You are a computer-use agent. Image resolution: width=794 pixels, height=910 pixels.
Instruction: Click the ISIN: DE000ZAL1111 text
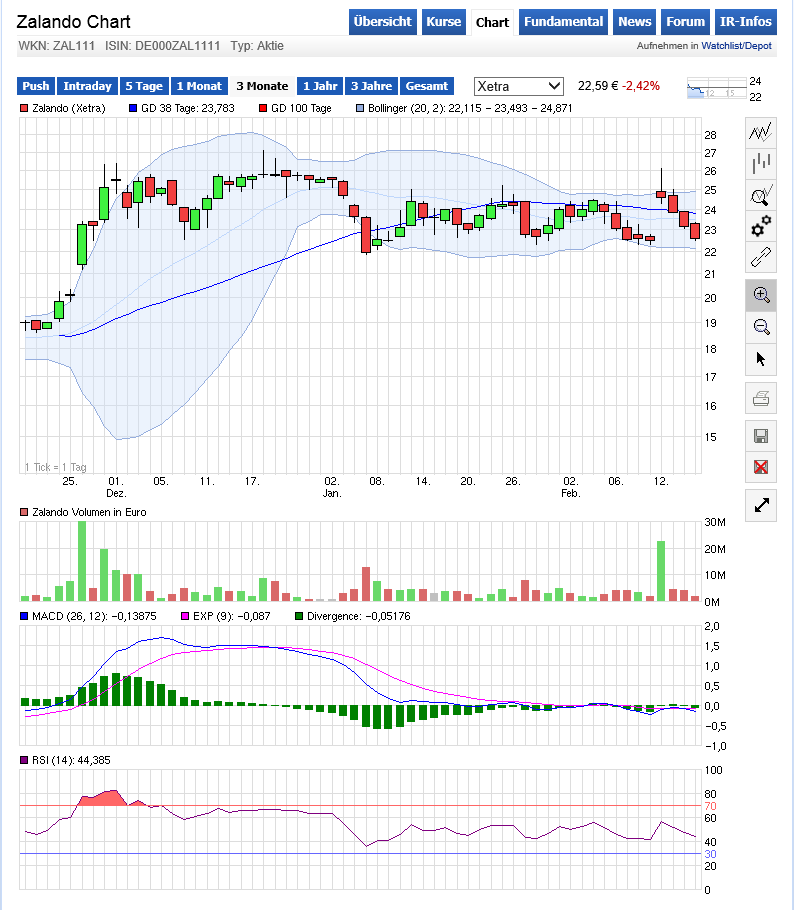[163, 46]
